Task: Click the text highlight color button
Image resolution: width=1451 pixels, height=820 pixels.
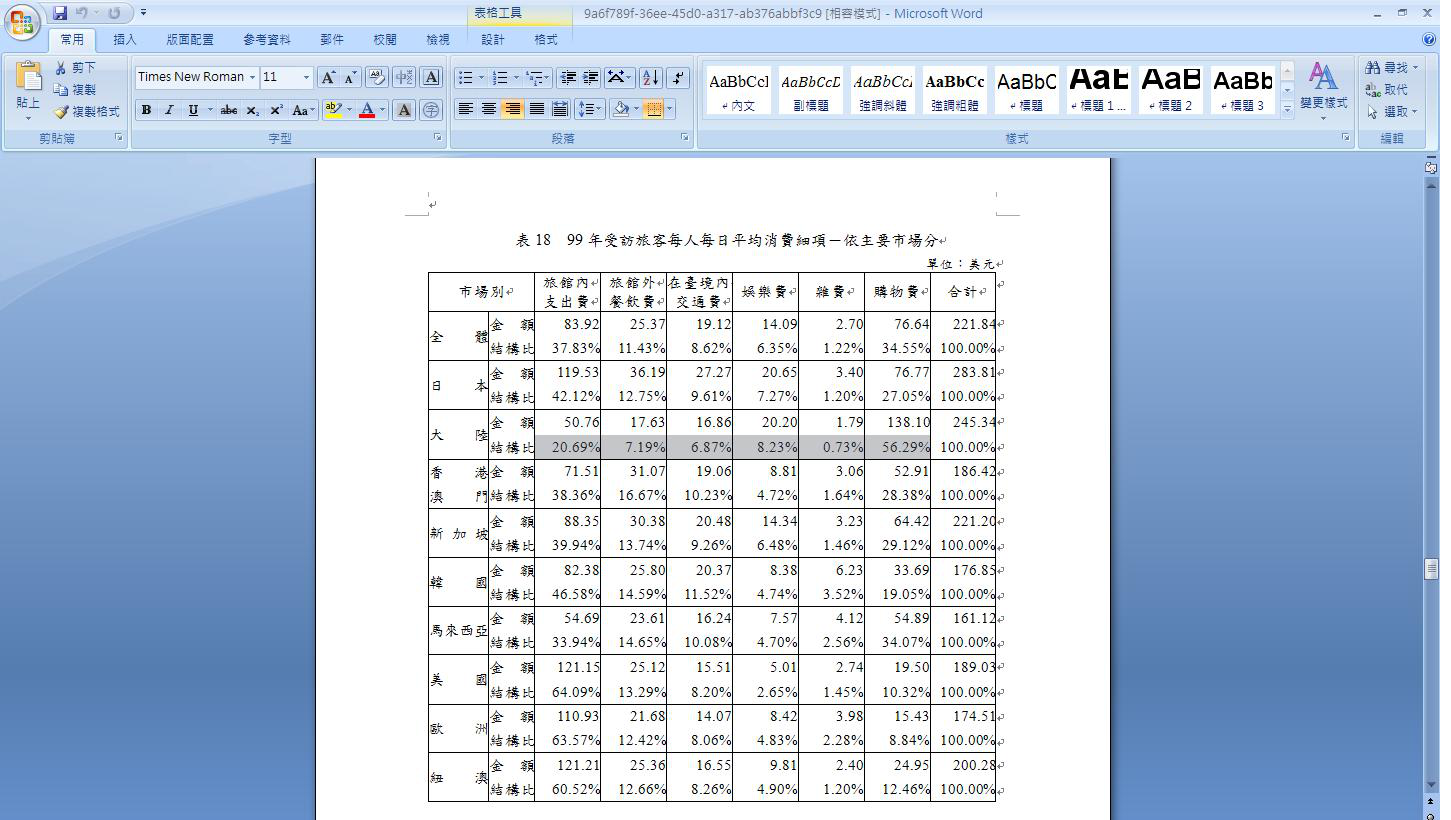Action: point(333,110)
